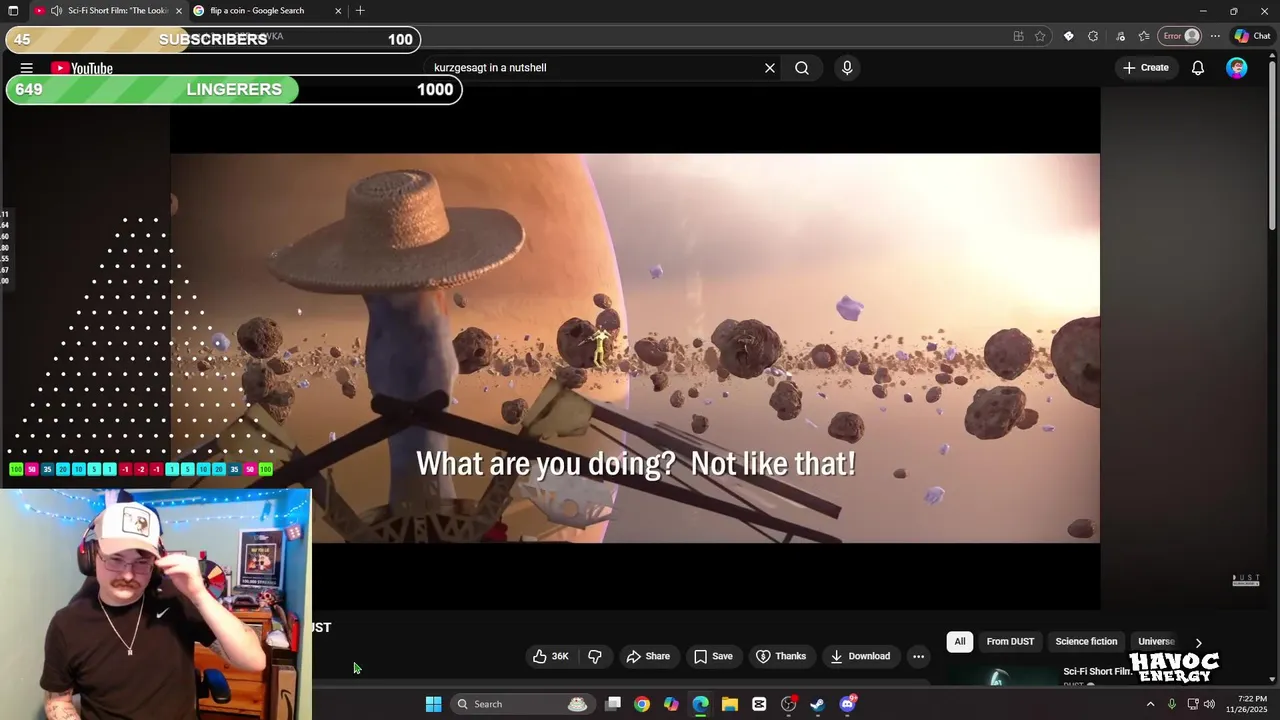Open Copilot from the taskbar
The image size is (1280, 720).
tap(671, 704)
